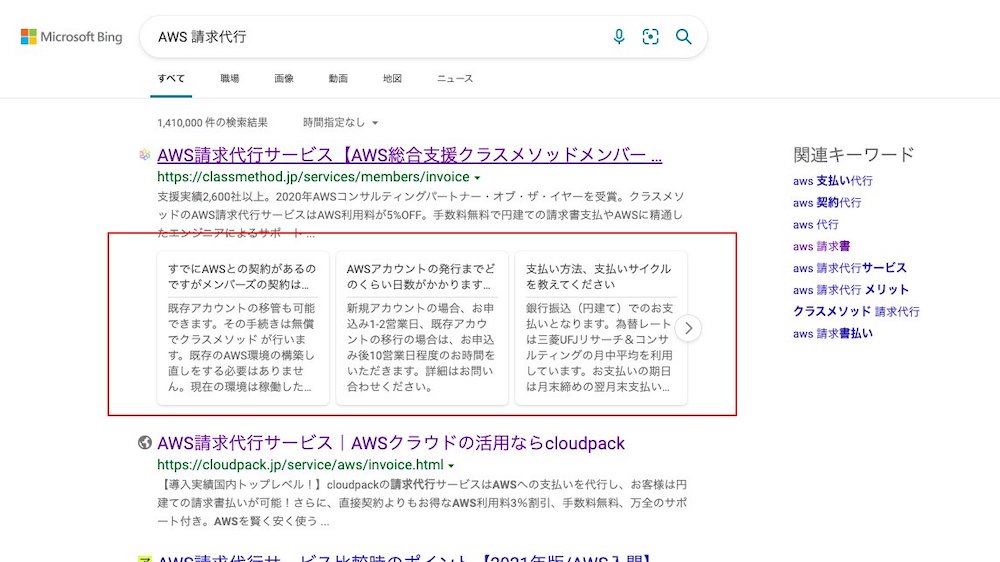Click the cloudpack globe favicon

pos(145,443)
